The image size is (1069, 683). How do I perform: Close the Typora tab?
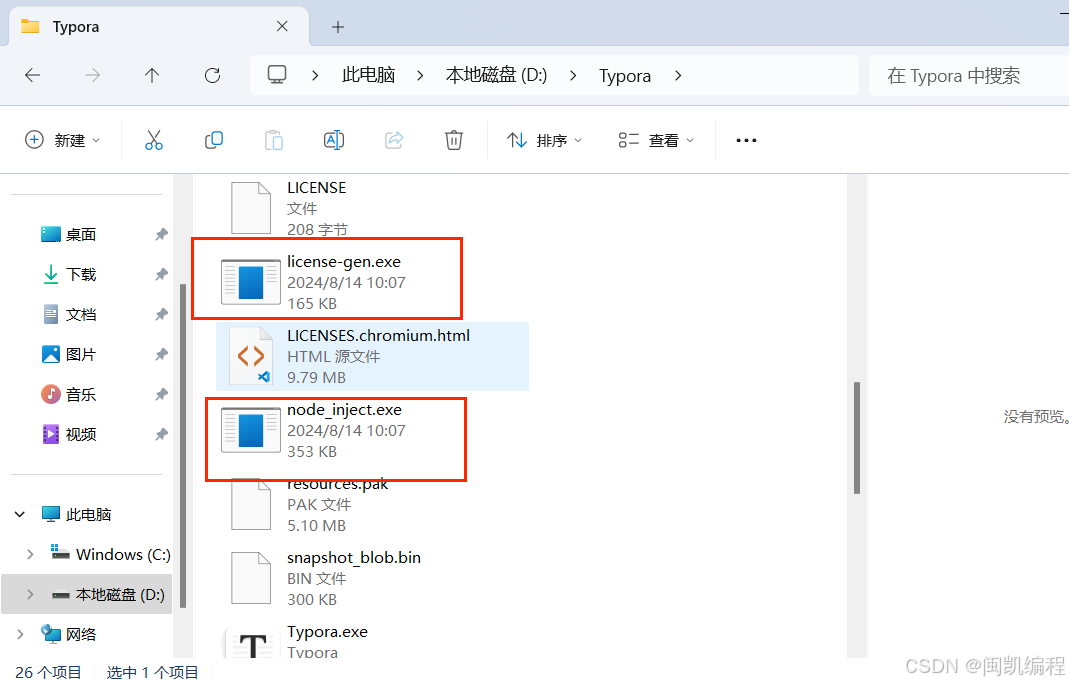[x=282, y=27]
